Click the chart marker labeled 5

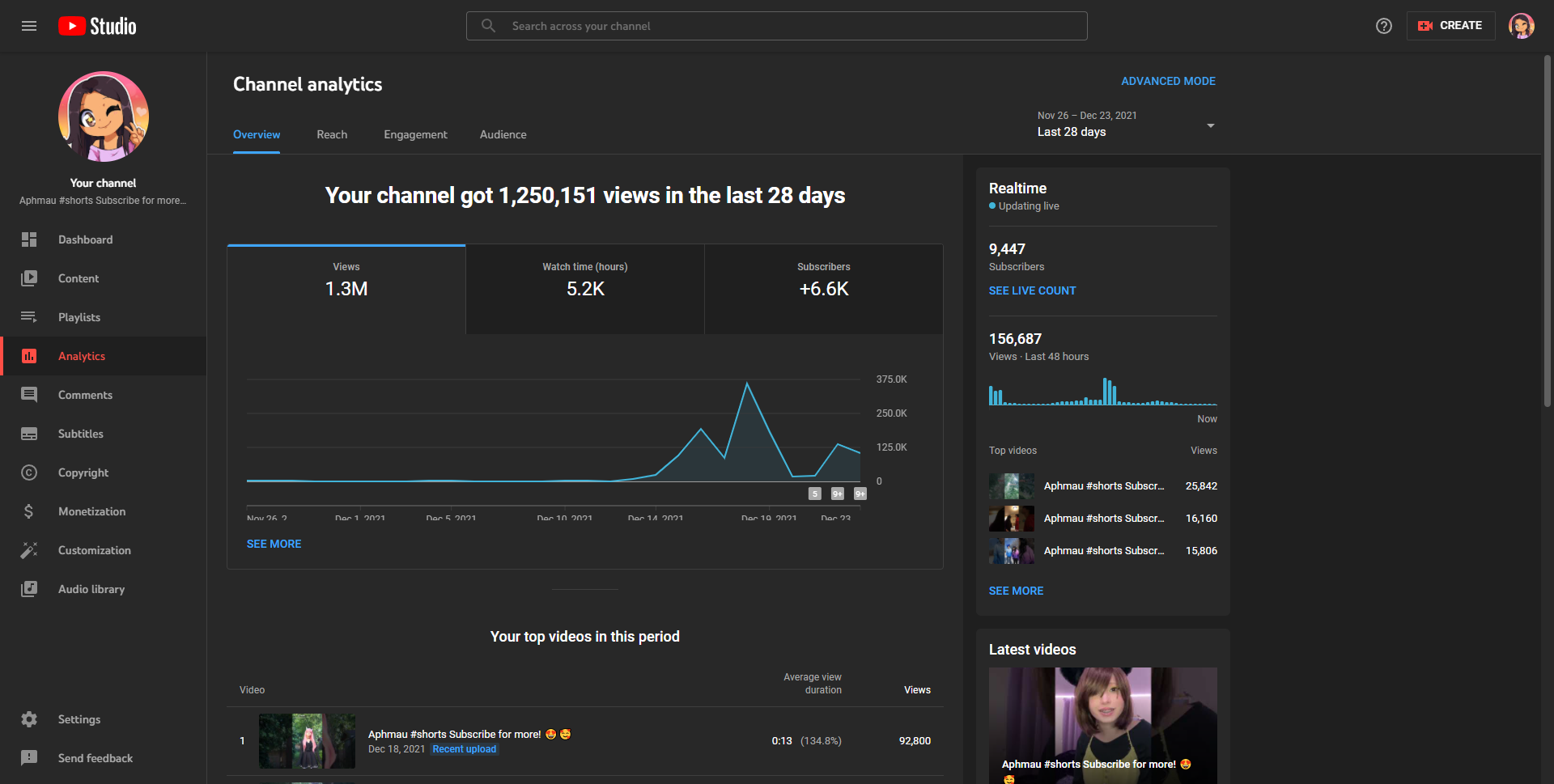point(815,494)
